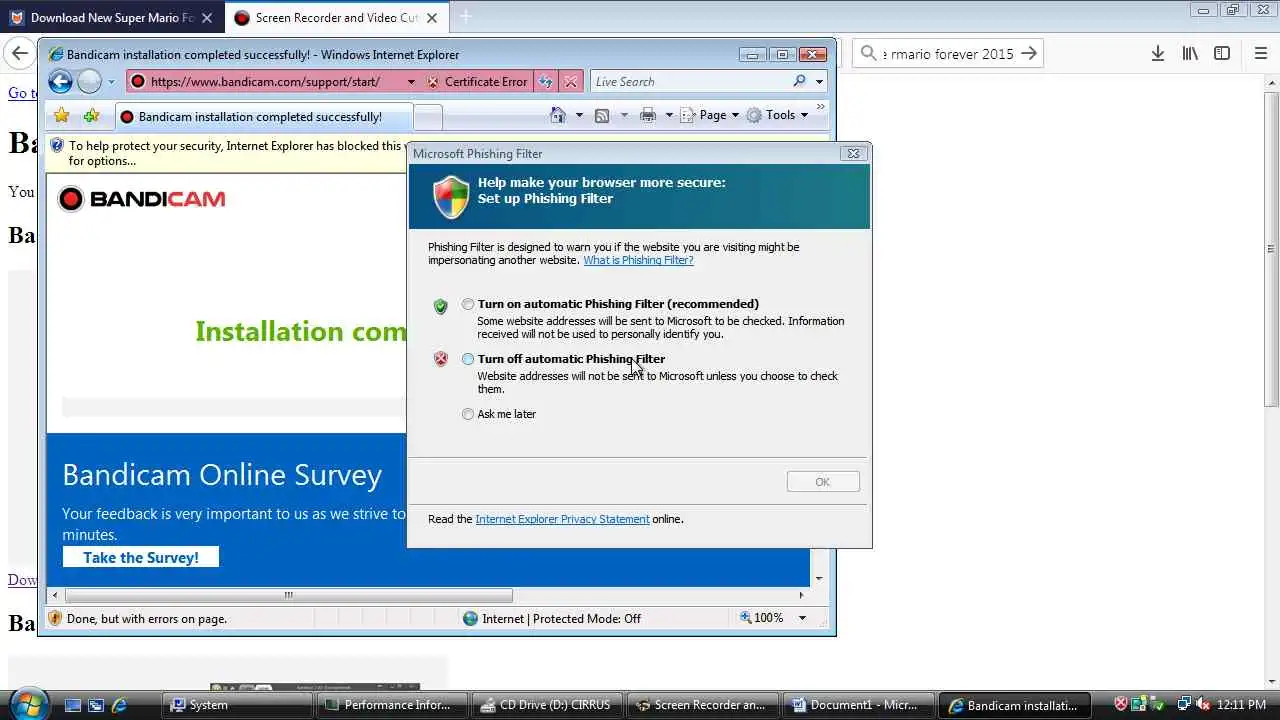
Task: Toggle the Firefox sidebar icon
Action: (x=1222, y=54)
